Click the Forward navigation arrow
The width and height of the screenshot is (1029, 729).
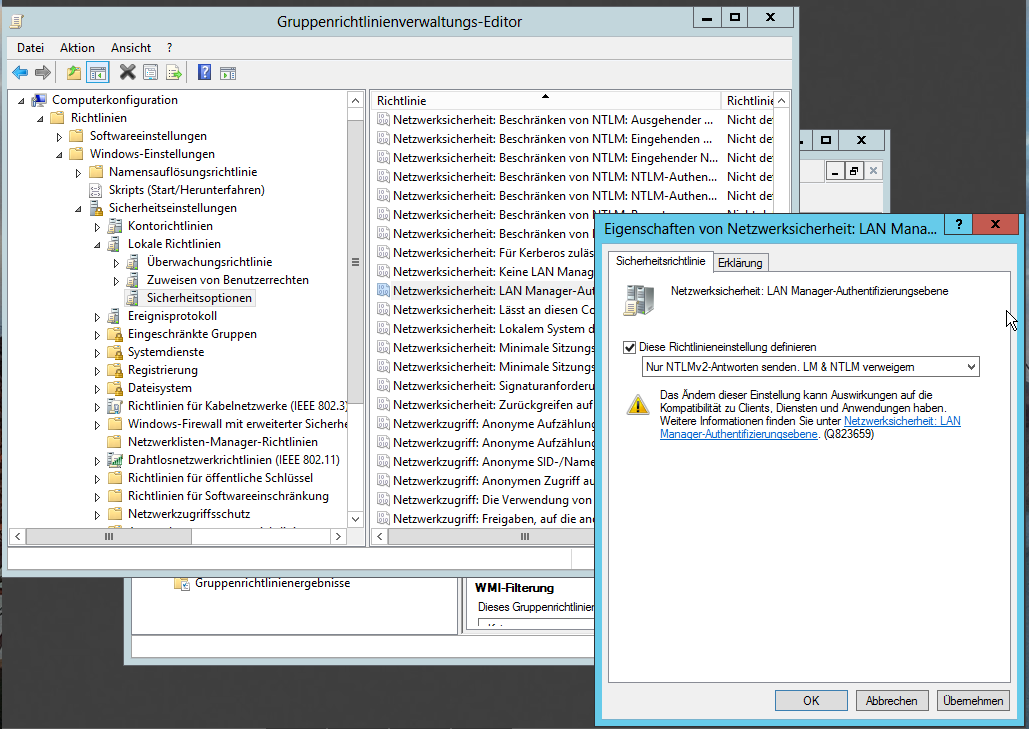(x=41, y=71)
